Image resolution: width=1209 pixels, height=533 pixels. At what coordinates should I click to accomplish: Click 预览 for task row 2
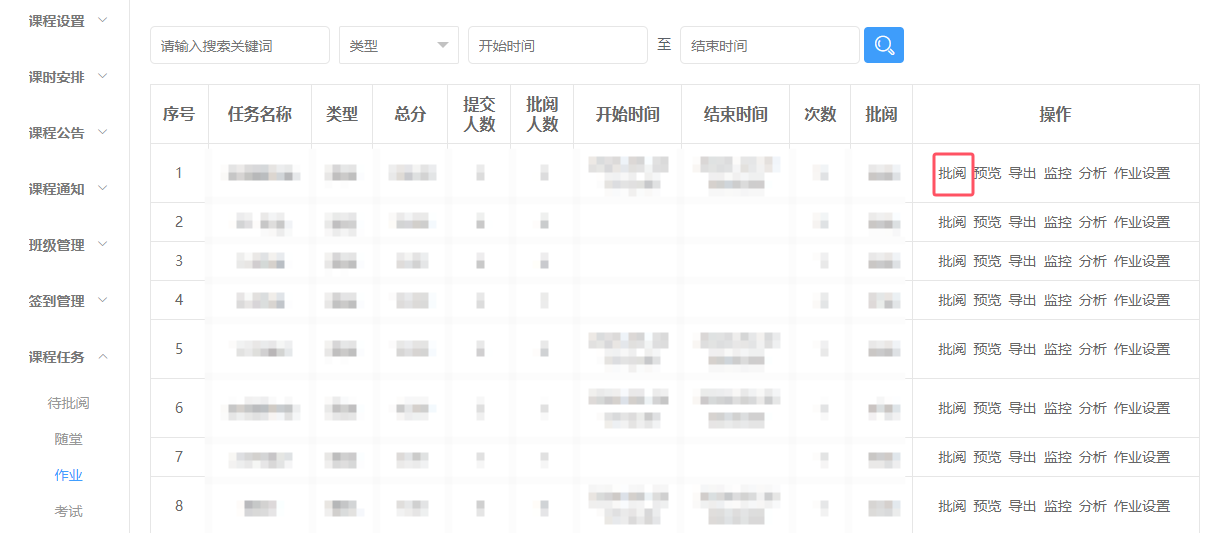pos(987,222)
